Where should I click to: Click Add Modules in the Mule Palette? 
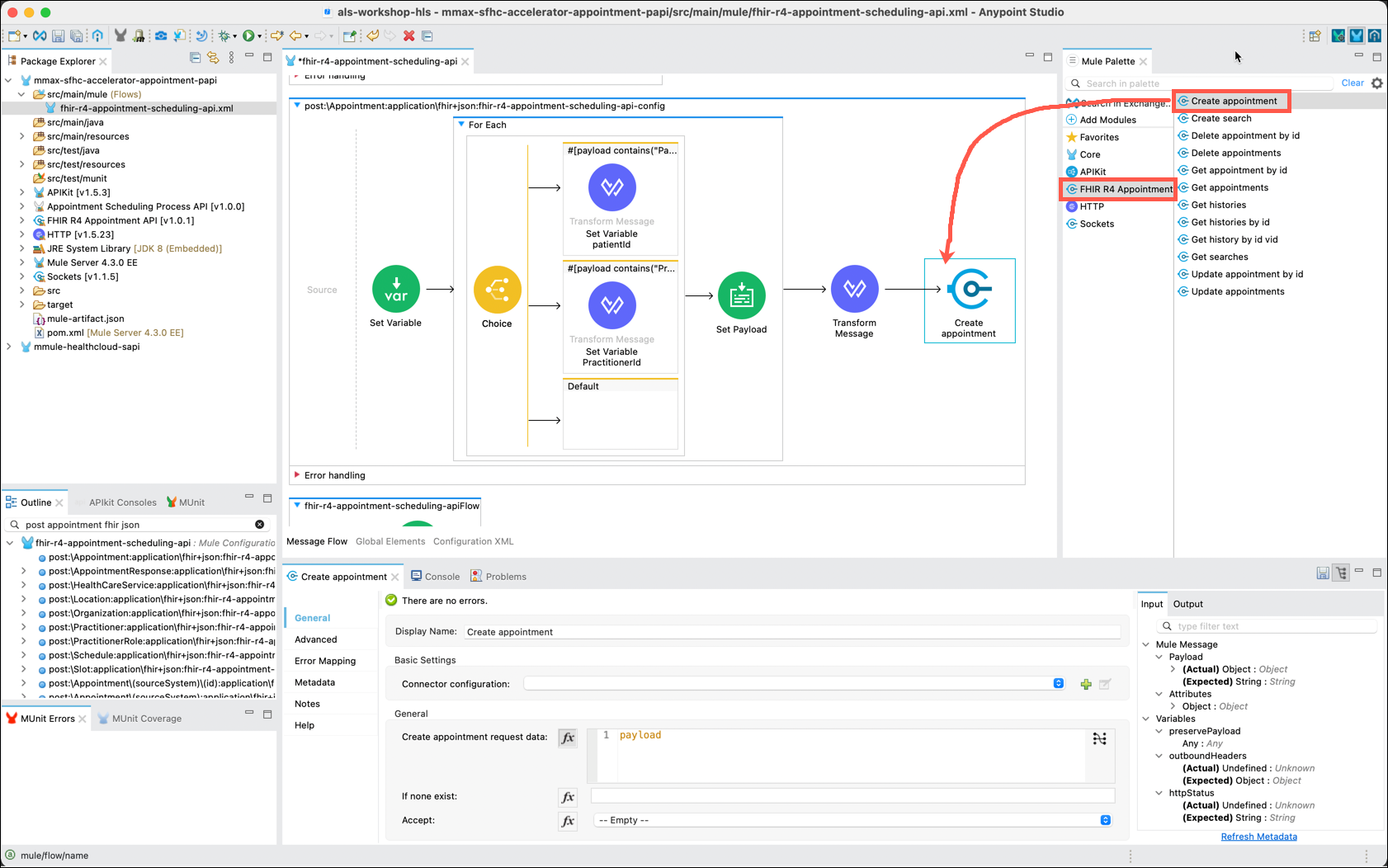(1102, 120)
